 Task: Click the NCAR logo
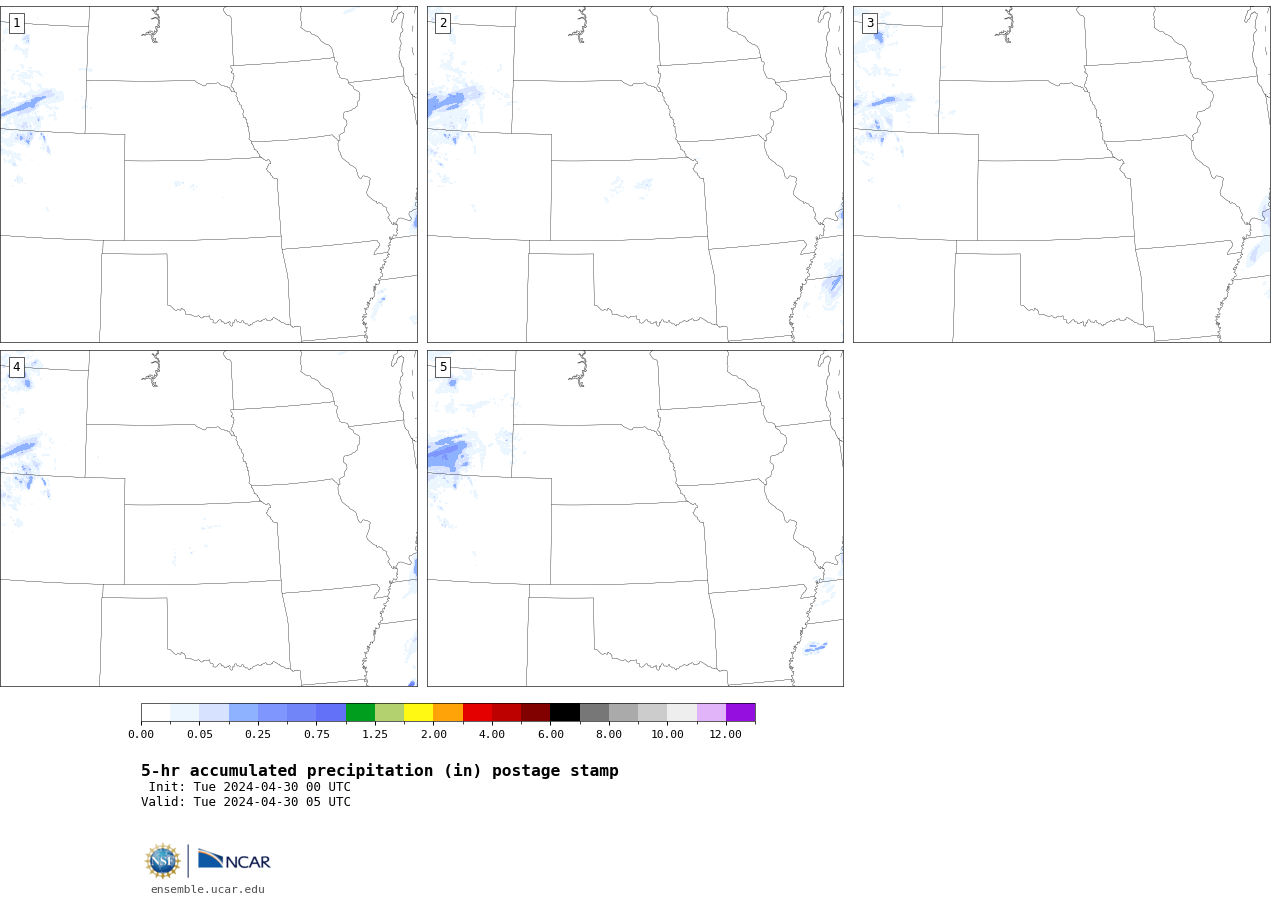click(x=234, y=860)
